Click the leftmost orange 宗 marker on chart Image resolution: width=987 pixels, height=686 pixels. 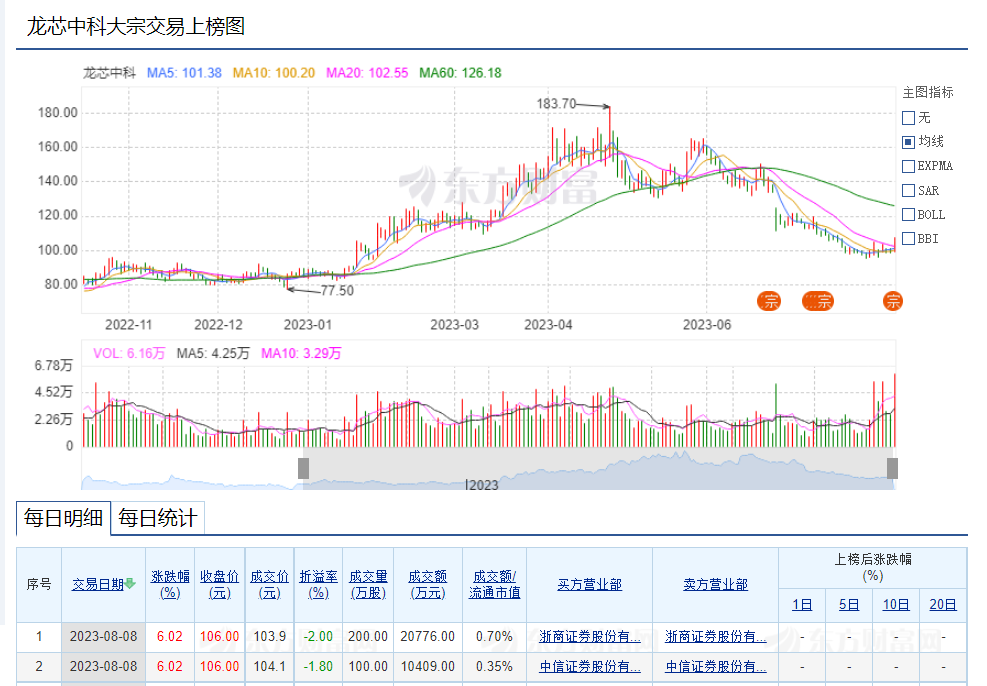point(769,301)
